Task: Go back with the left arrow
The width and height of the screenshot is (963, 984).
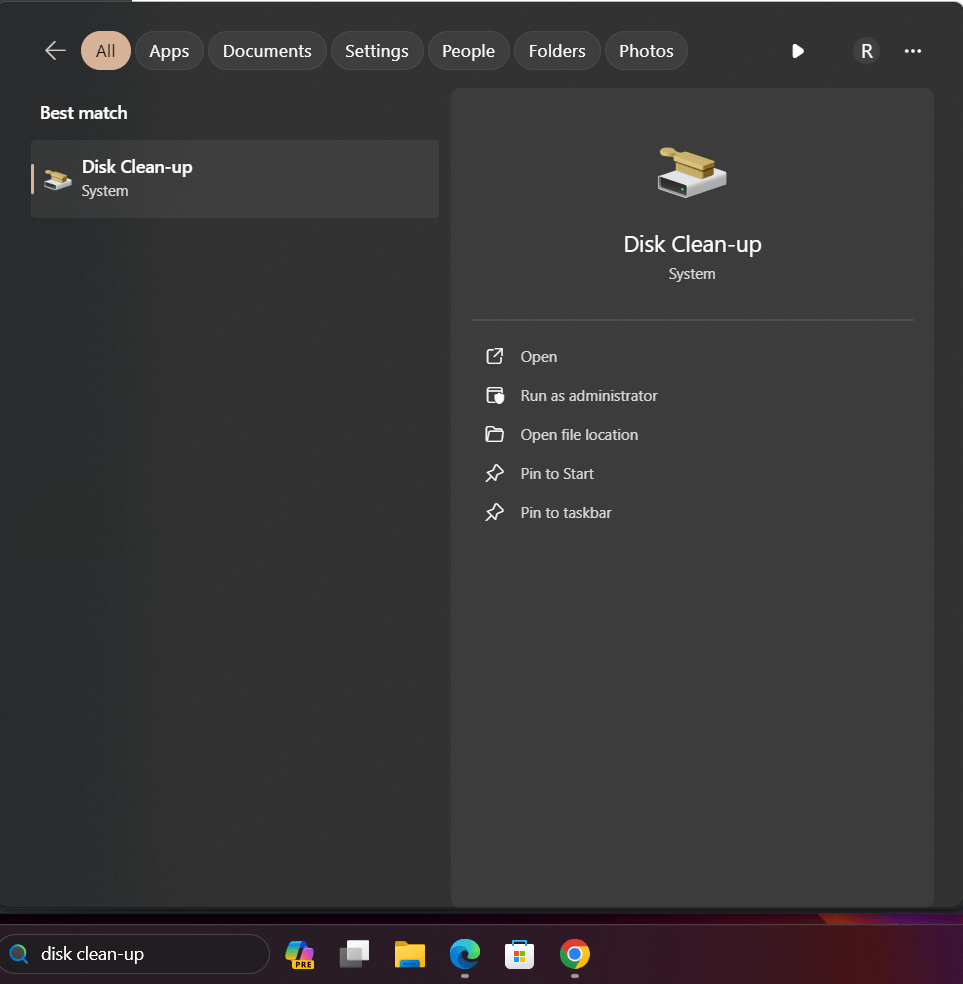Action: 55,51
